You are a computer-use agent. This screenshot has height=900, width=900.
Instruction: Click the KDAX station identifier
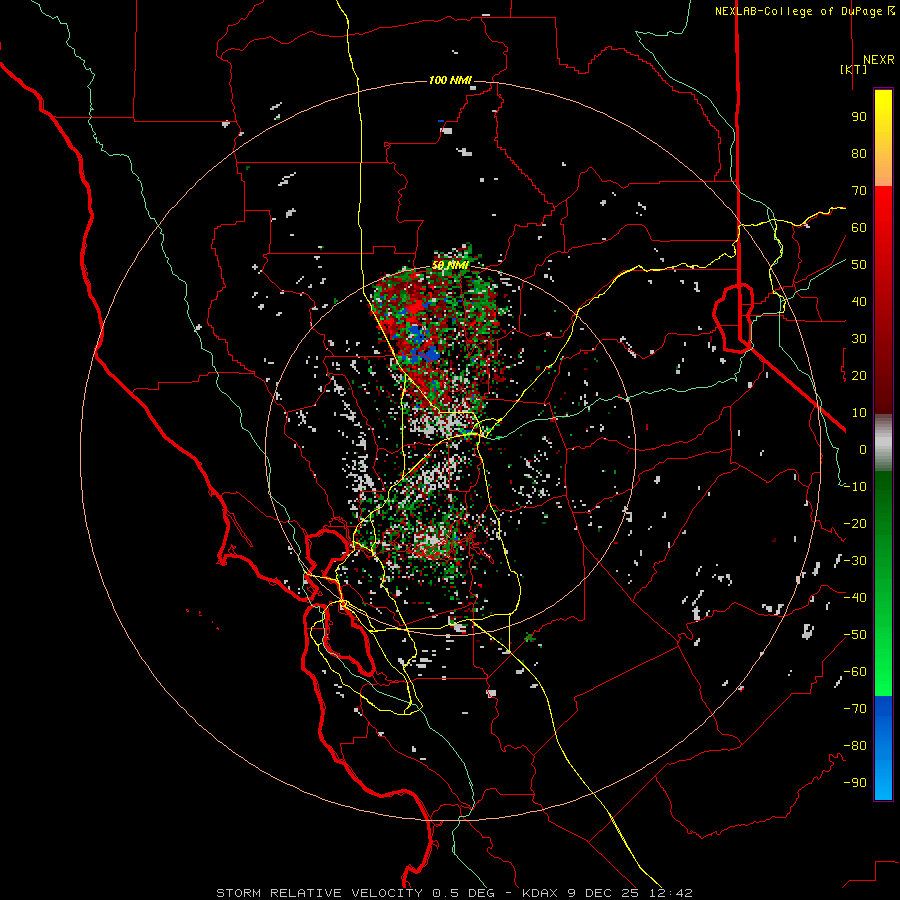(540, 893)
